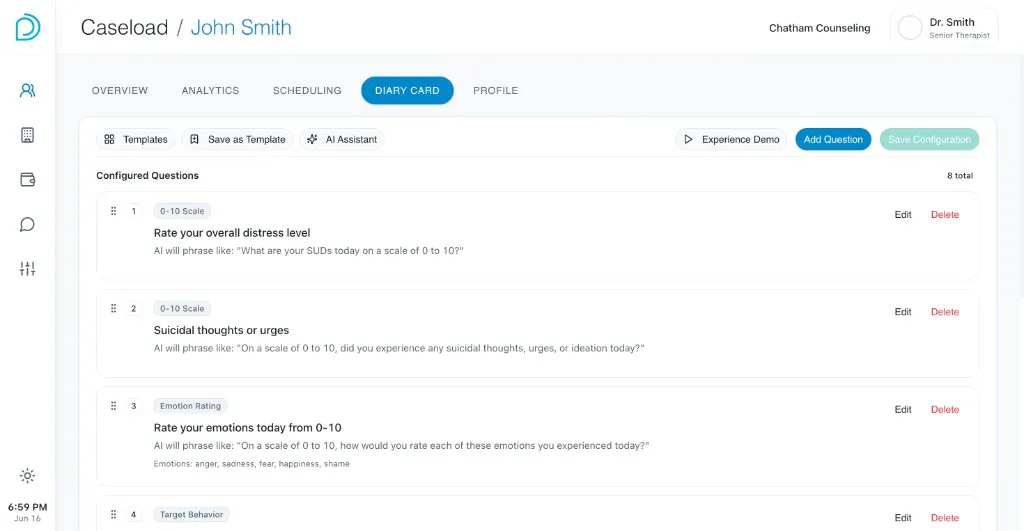Click the 6:59 PM clock display

(x=27, y=507)
